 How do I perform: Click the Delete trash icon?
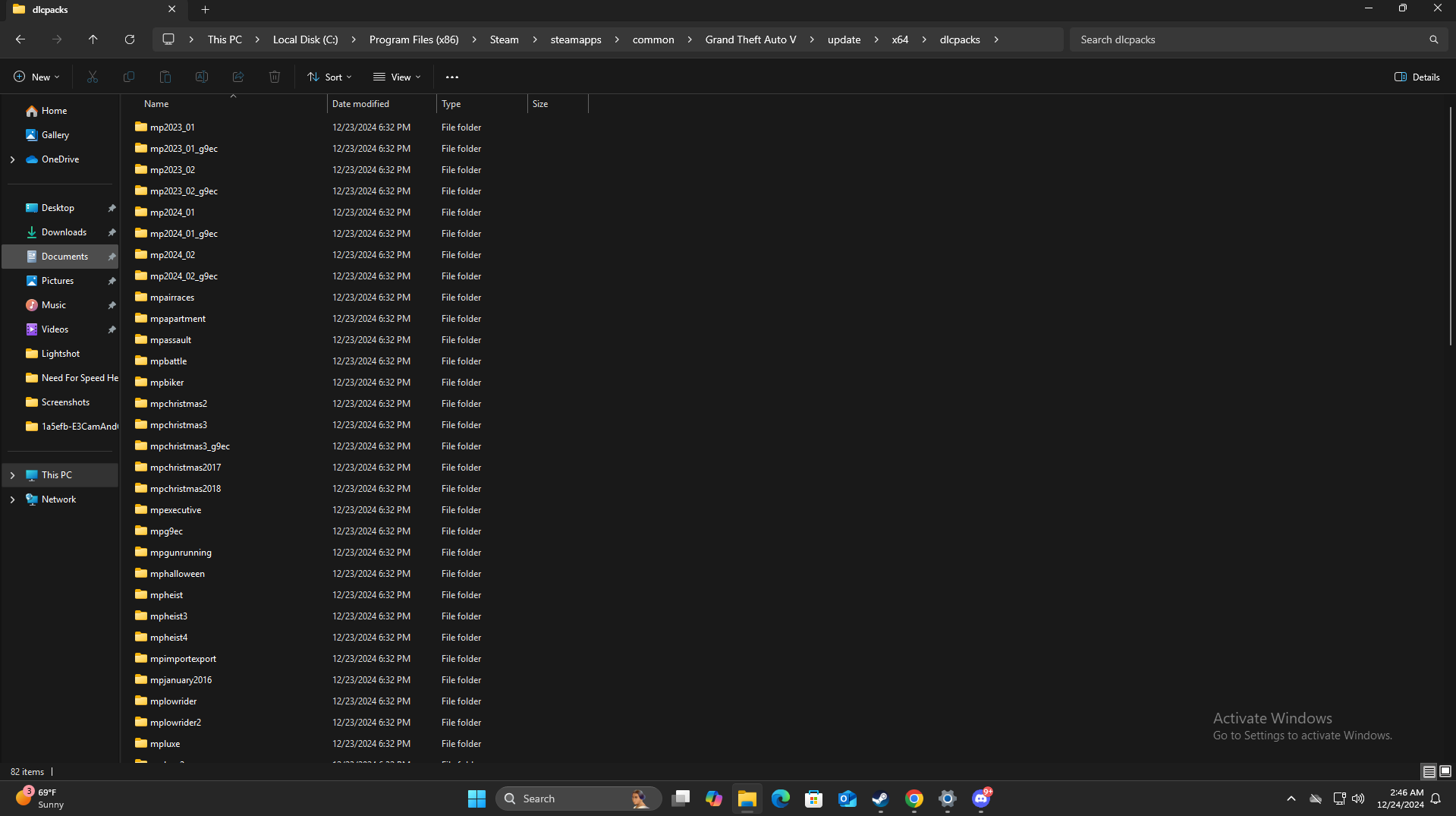[275, 77]
